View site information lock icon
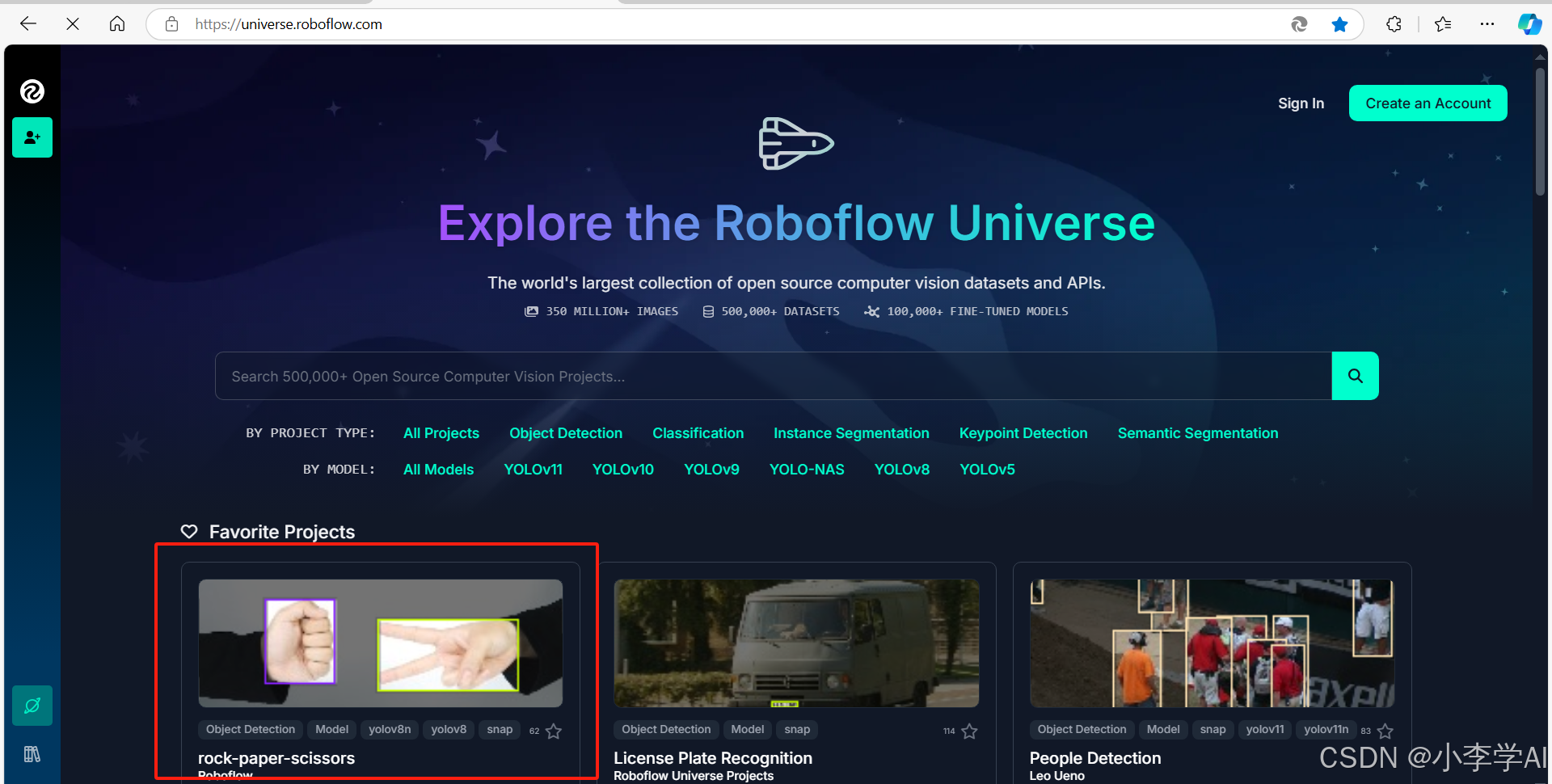1552x784 pixels. tap(171, 24)
